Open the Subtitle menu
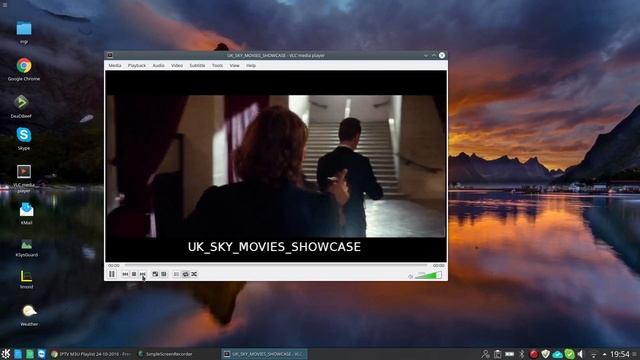 197,65
